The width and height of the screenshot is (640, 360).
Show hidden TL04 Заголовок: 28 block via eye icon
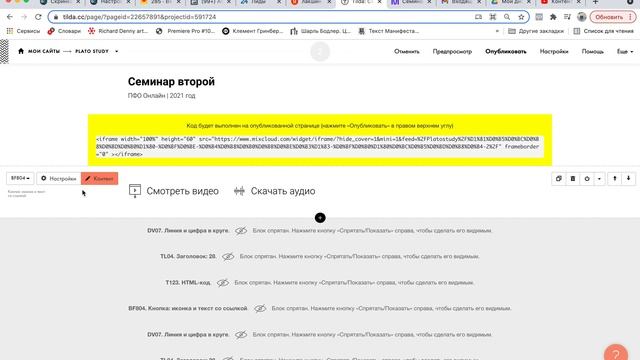click(228, 257)
